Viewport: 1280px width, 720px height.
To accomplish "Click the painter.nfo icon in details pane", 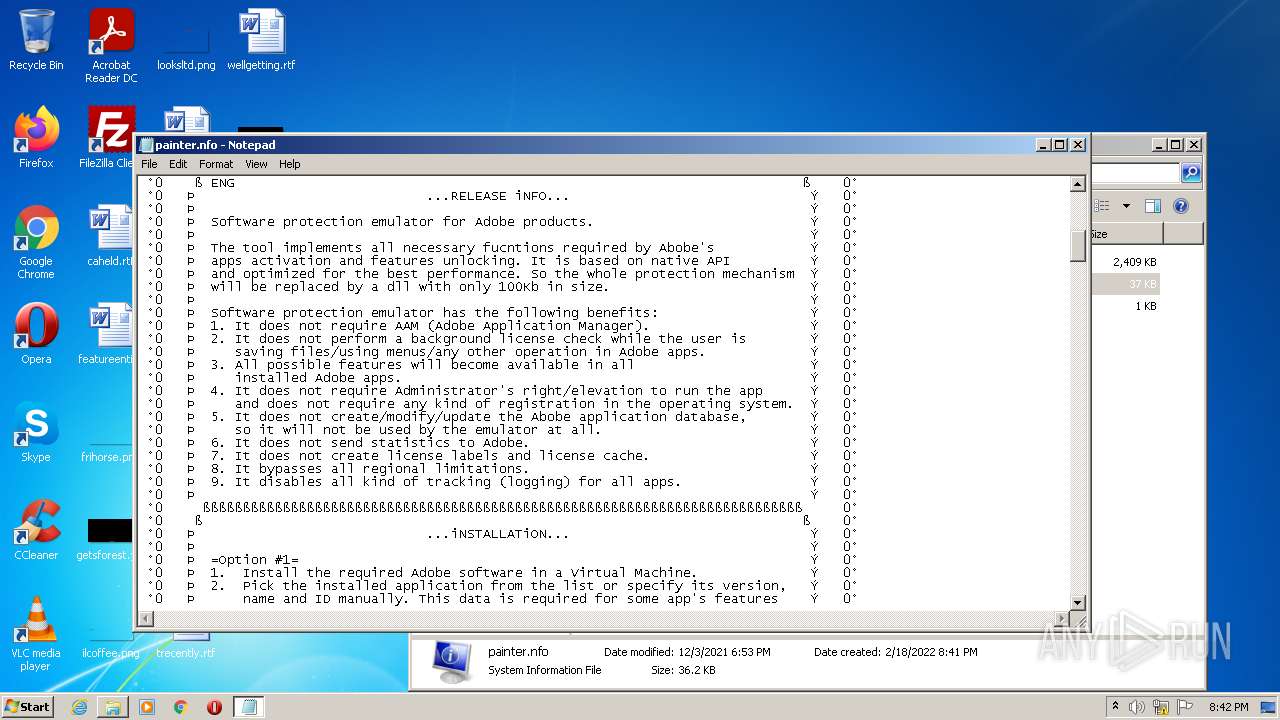I will (451, 661).
